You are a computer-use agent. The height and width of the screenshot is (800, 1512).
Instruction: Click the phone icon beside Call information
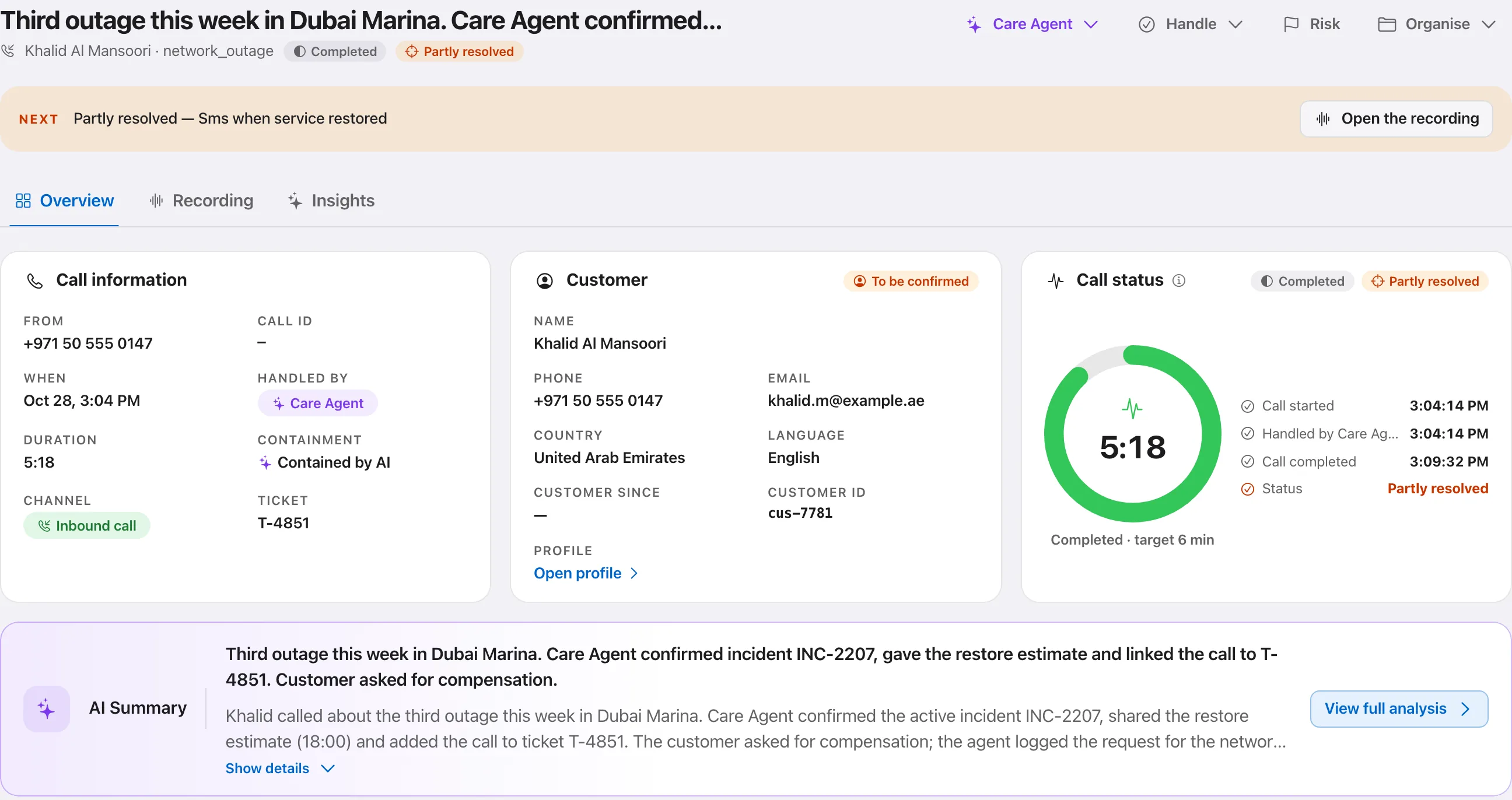[34, 281]
